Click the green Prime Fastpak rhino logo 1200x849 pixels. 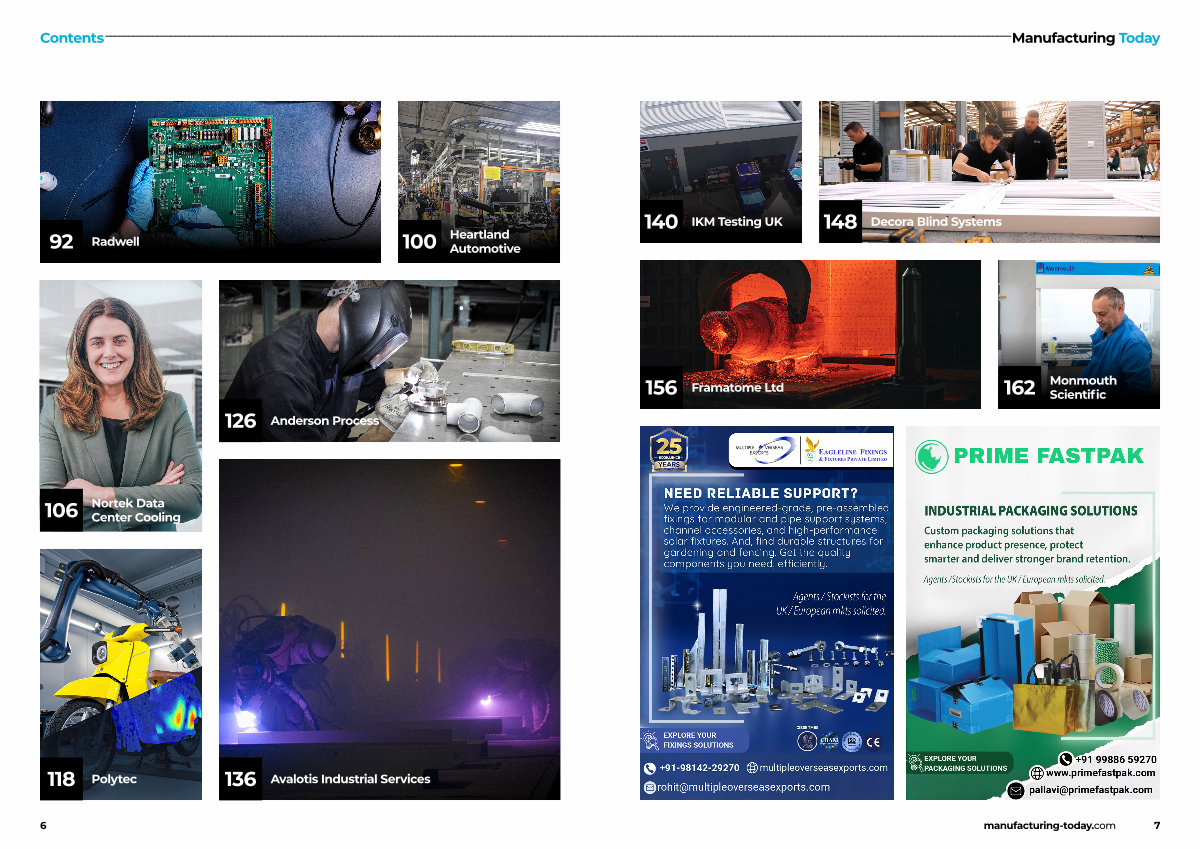[931, 456]
